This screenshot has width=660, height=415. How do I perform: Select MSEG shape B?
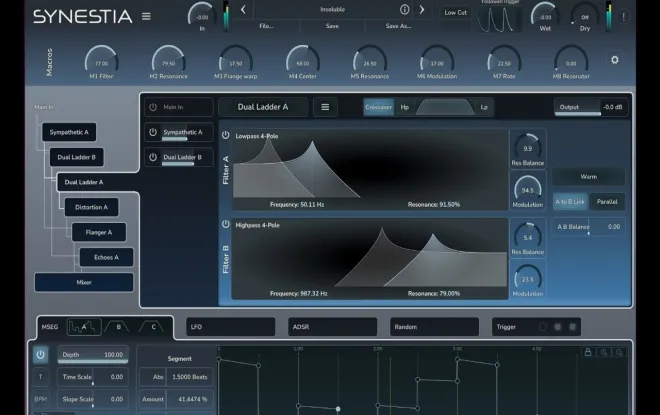[x=118, y=327]
